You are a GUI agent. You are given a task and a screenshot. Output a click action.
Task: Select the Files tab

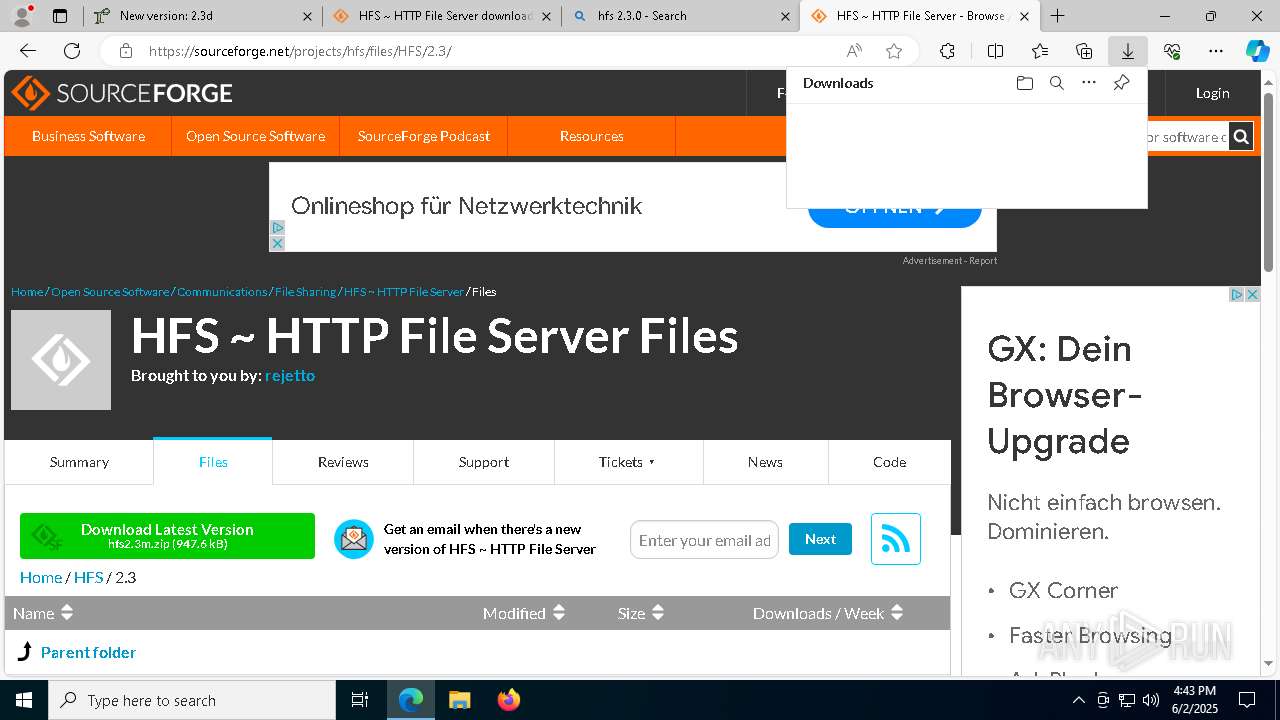213,462
